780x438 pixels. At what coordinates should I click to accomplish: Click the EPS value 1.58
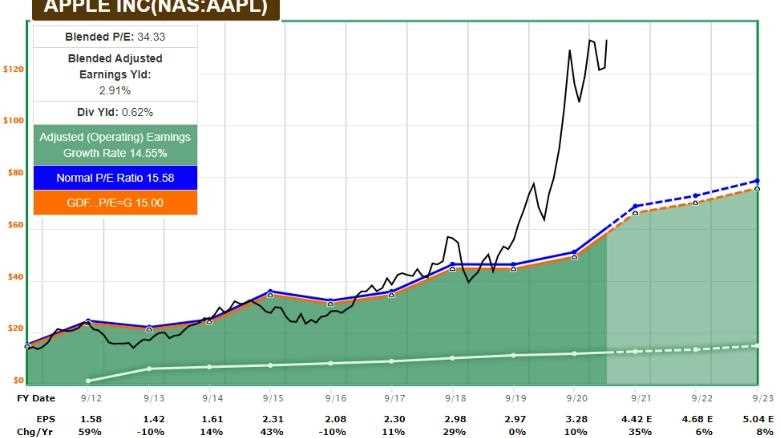coord(91,419)
